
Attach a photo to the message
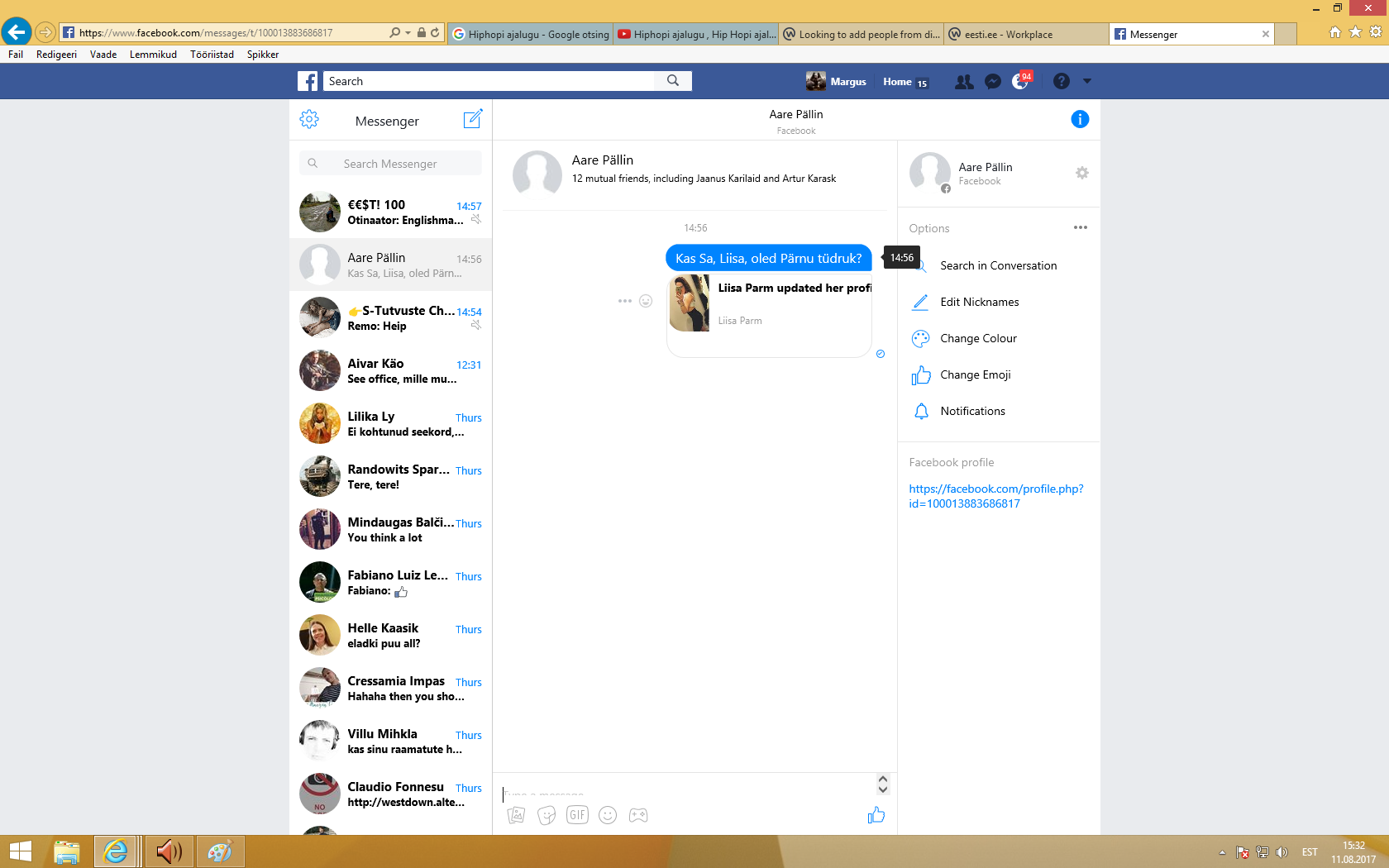tap(516, 815)
